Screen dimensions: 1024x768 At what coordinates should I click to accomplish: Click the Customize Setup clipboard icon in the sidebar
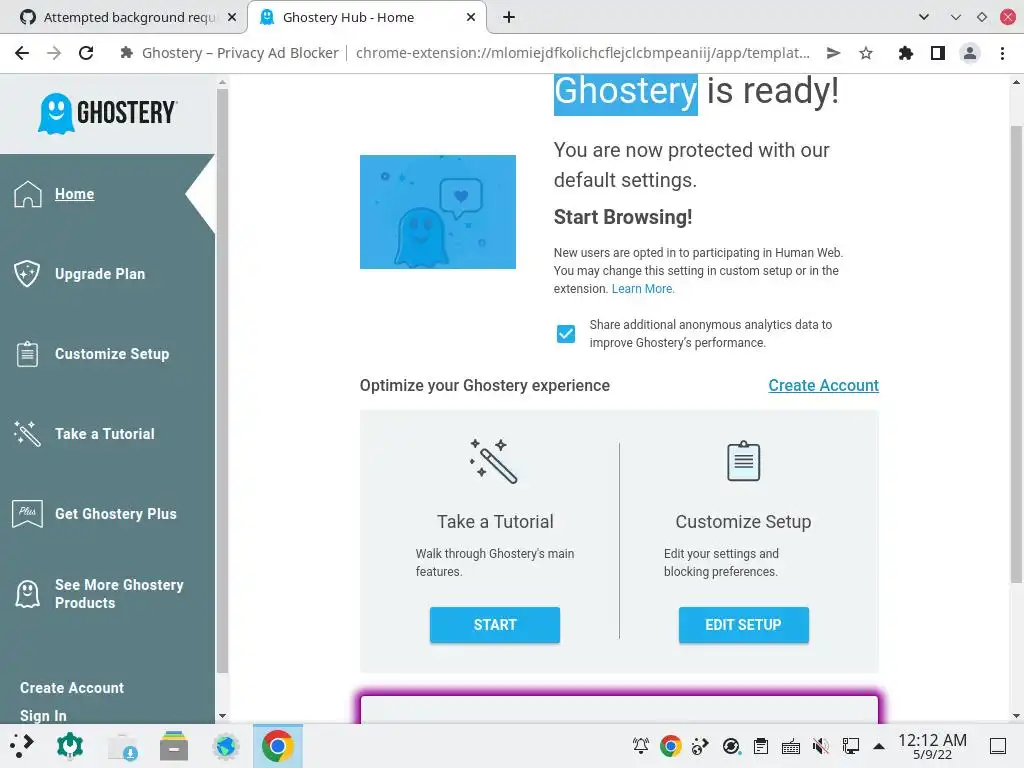click(27, 354)
